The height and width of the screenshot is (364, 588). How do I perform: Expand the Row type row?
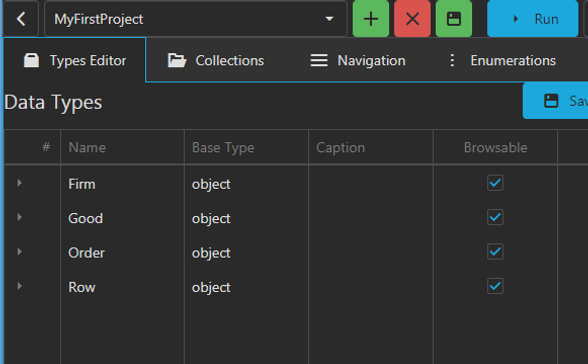20,286
